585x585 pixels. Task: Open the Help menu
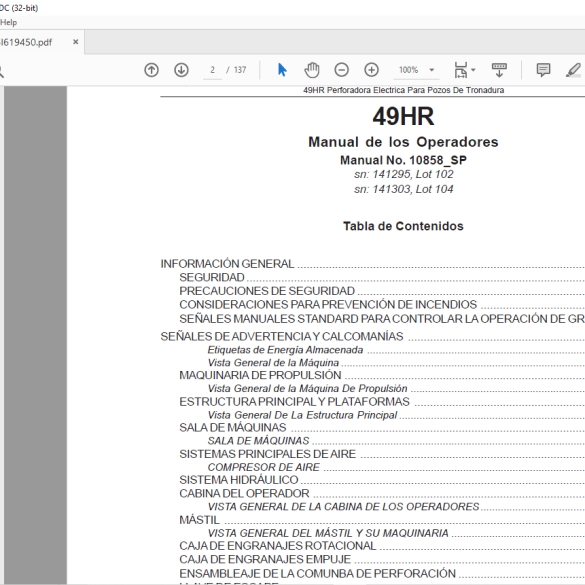pos(8,22)
